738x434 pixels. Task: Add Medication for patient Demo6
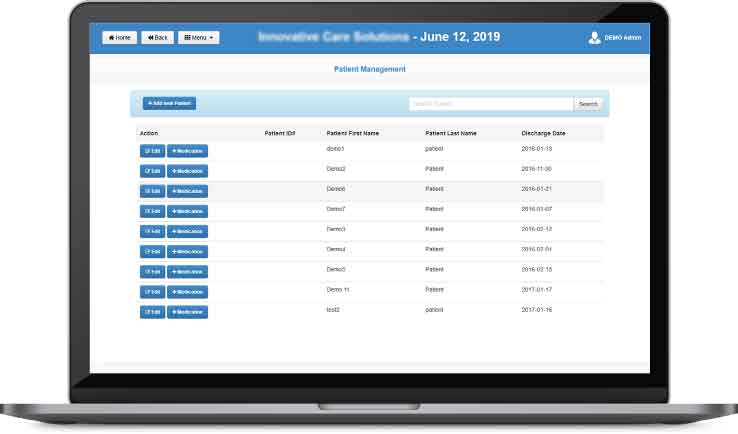(x=187, y=191)
